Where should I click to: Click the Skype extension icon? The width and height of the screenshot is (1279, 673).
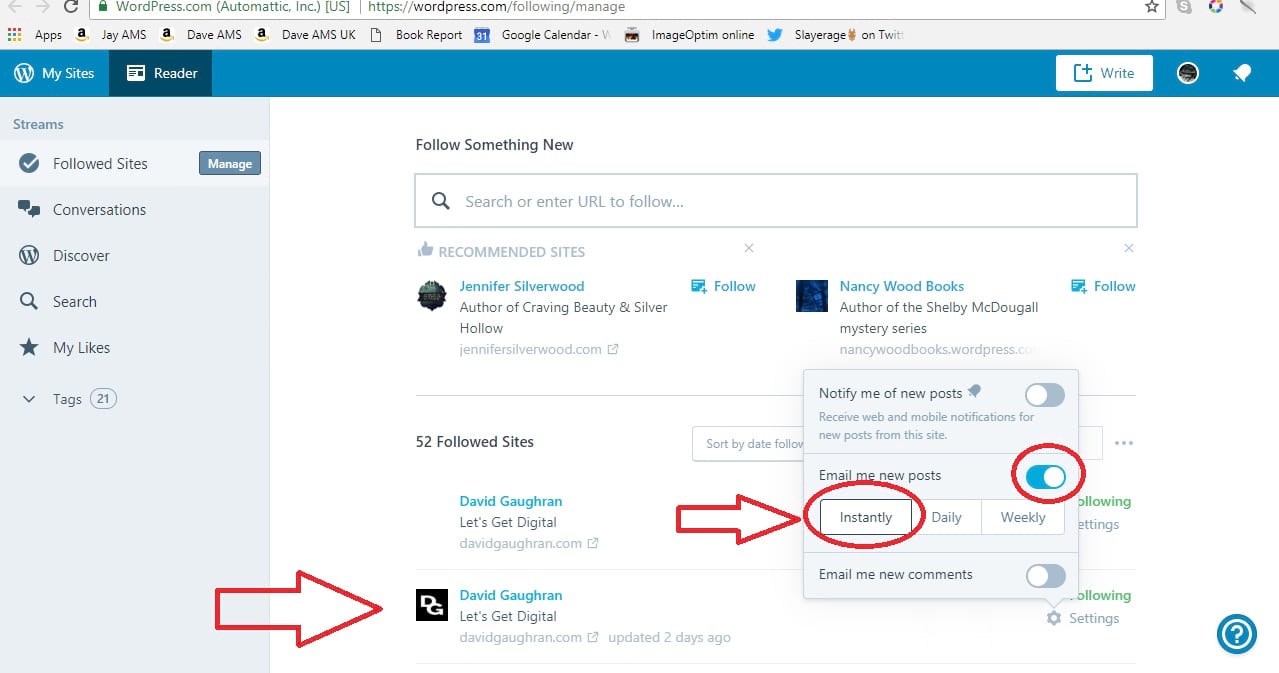tap(1185, 6)
